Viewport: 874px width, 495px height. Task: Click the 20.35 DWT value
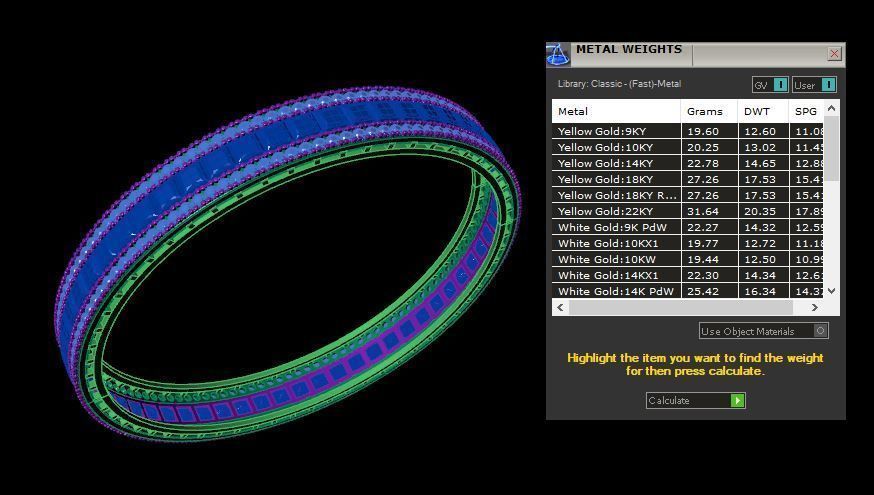[x=760, y=211]
